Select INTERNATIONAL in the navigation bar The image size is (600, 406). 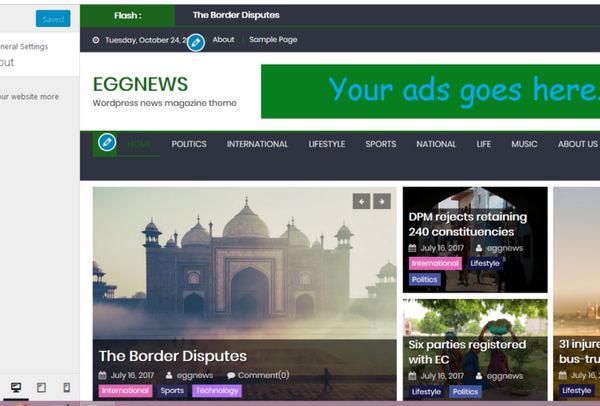[257, 144]
